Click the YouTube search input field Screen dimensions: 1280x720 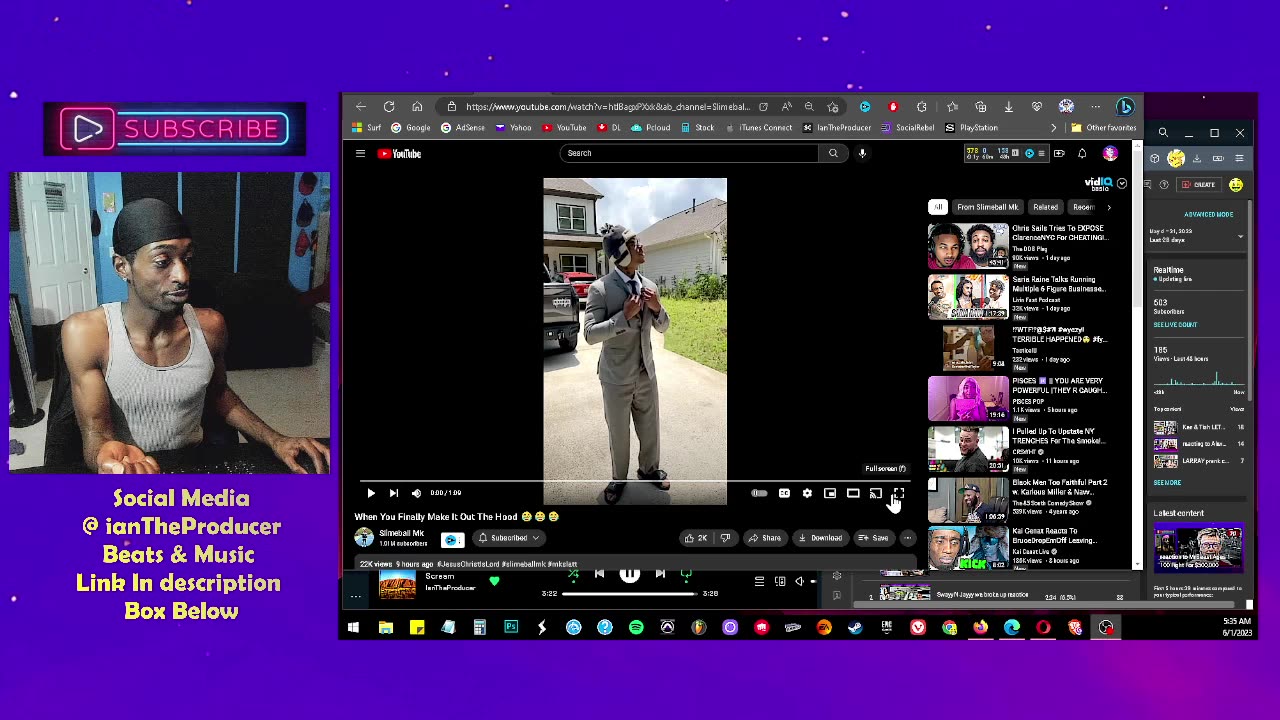[690, 153]
